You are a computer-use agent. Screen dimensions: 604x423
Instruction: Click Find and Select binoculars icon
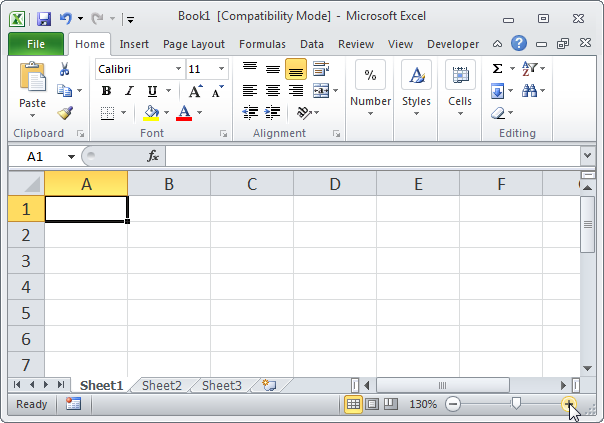tap(529, 91)
